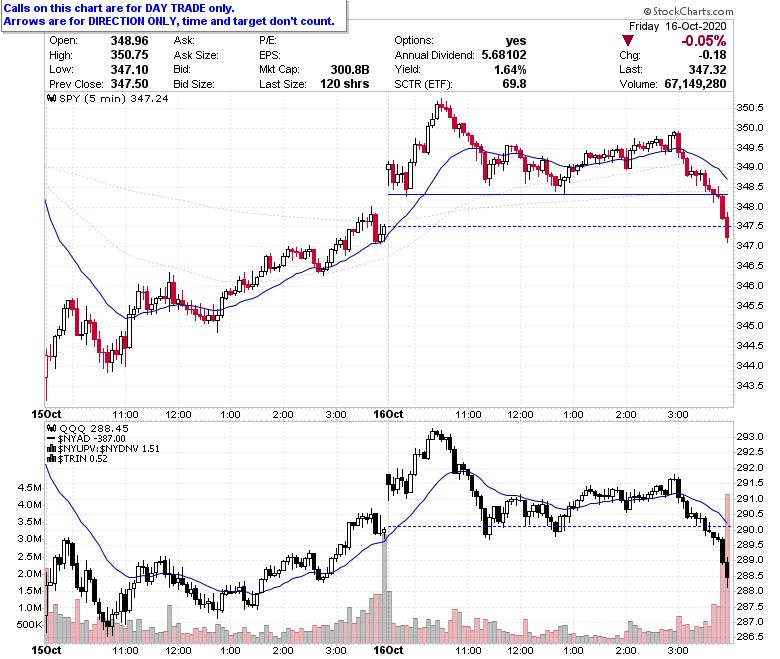Click the line marker before $NYAD
The image size is (780, 659).
pos(51,439)
